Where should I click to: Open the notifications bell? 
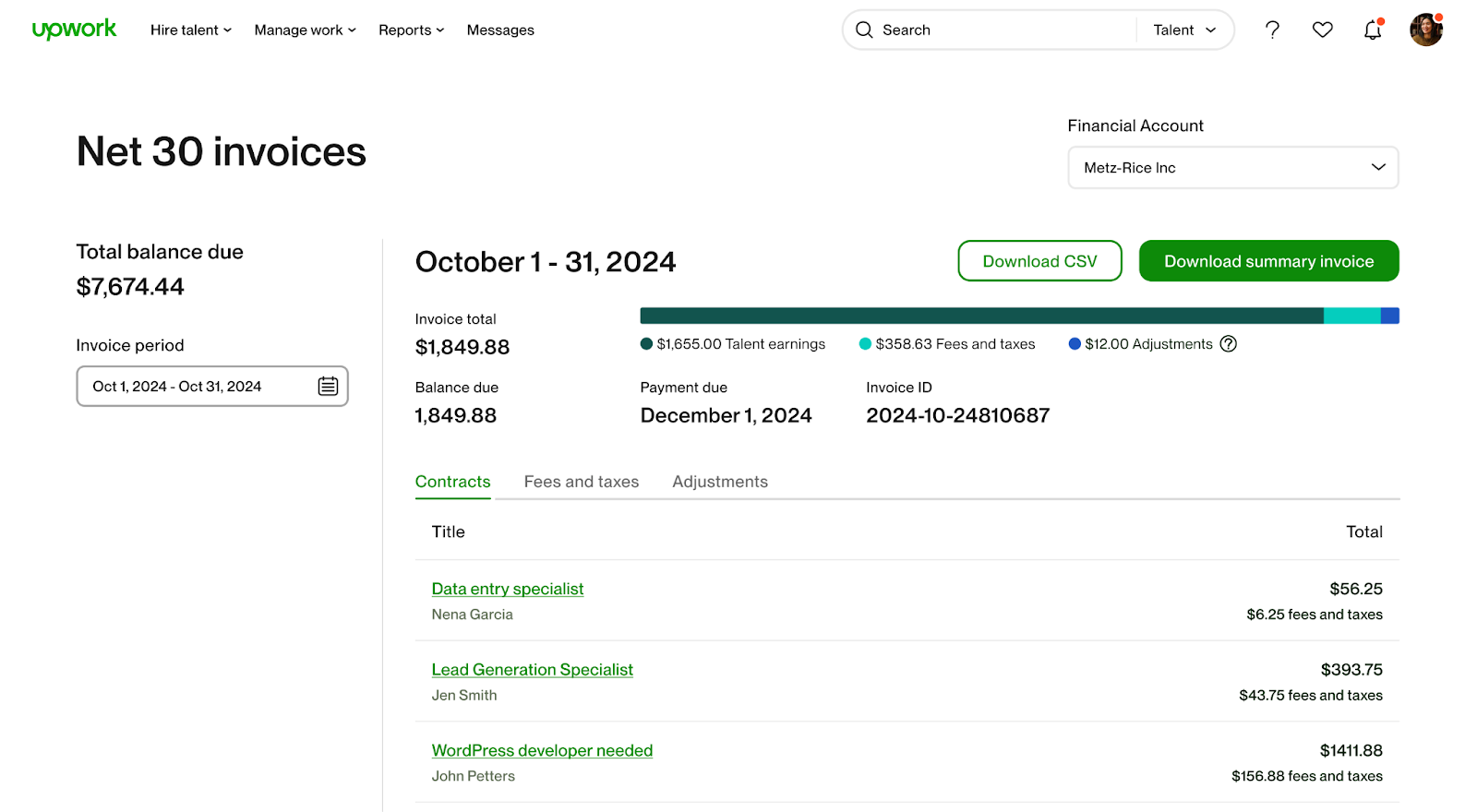click(x=1372, y=30)
